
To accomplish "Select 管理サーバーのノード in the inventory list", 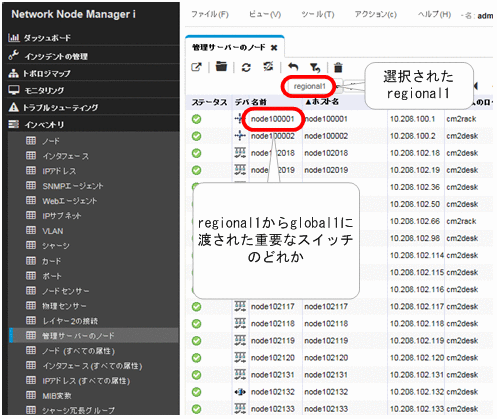I will point(95,336).
